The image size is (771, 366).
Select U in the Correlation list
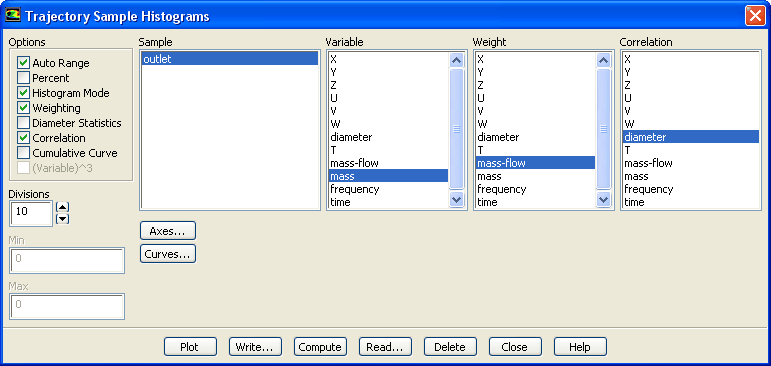click(x=691, y=98)
